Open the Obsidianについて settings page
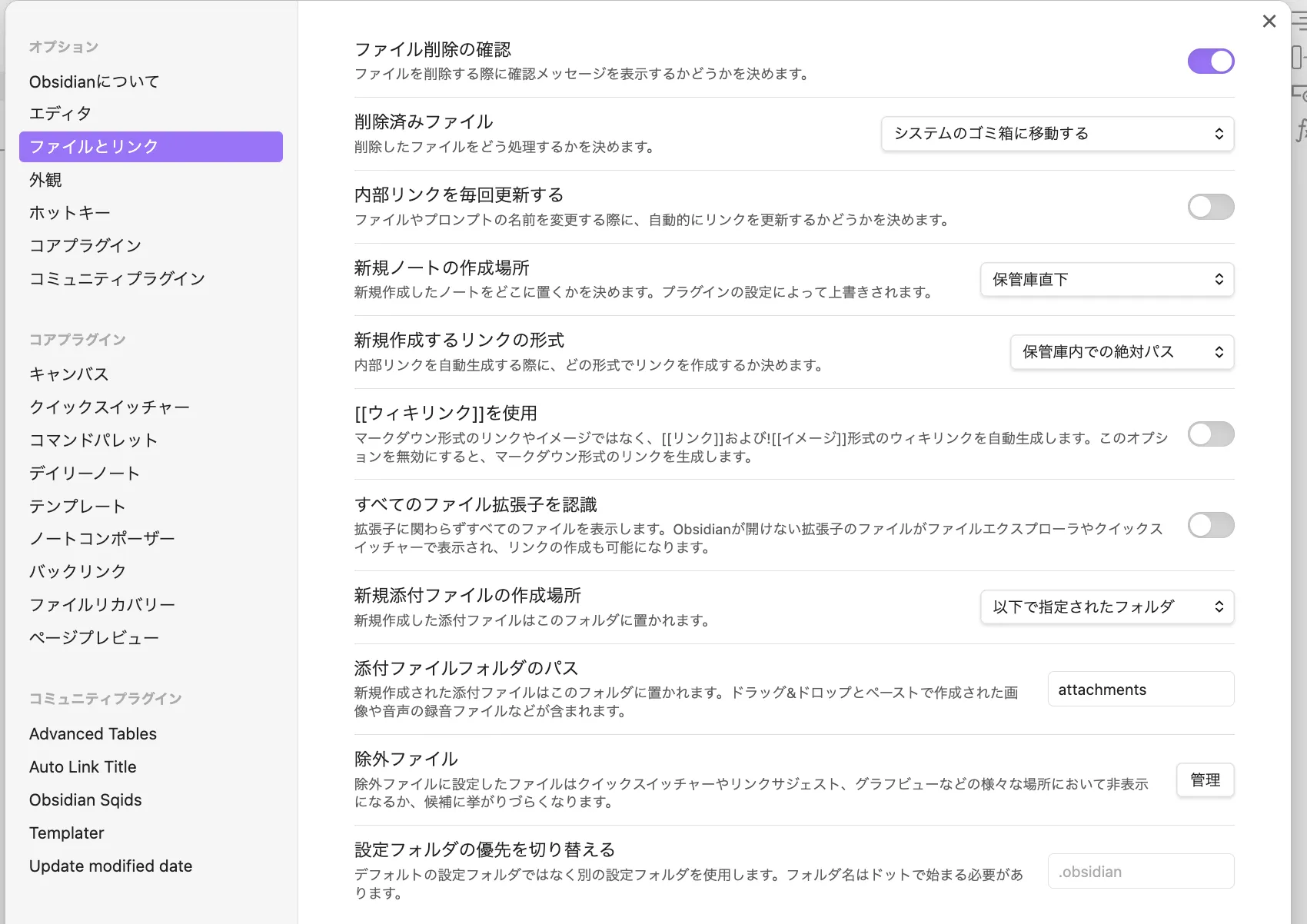The image size is (1307, 924). pyautogui.click(x=95, y=81)
